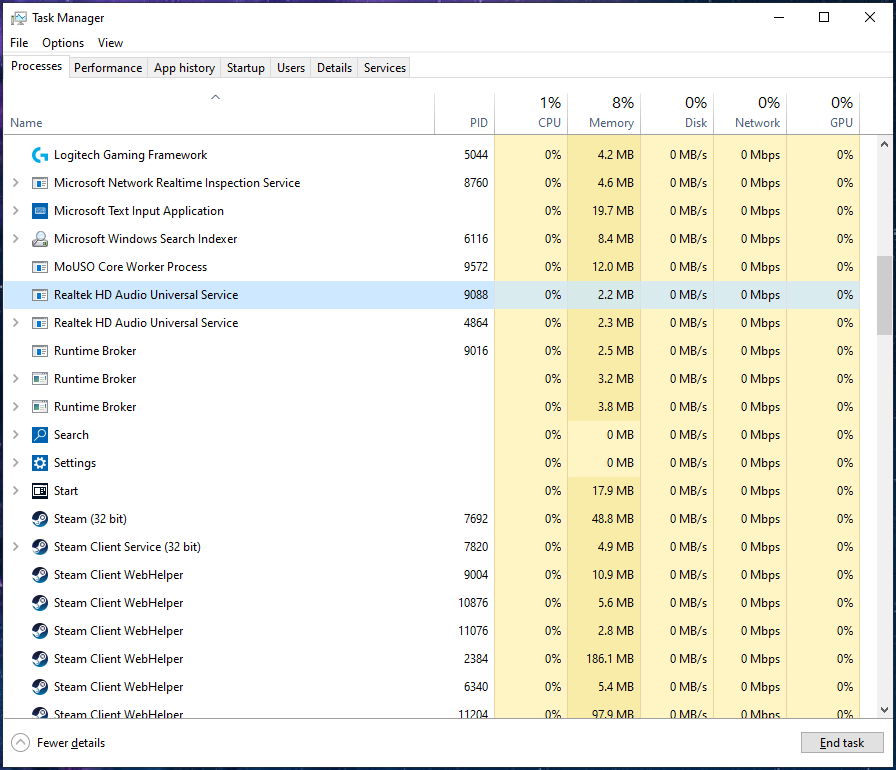Sort by the Memory column header
Image resolution: width=896 pixels, height=770 pixels.
point(604,114)
